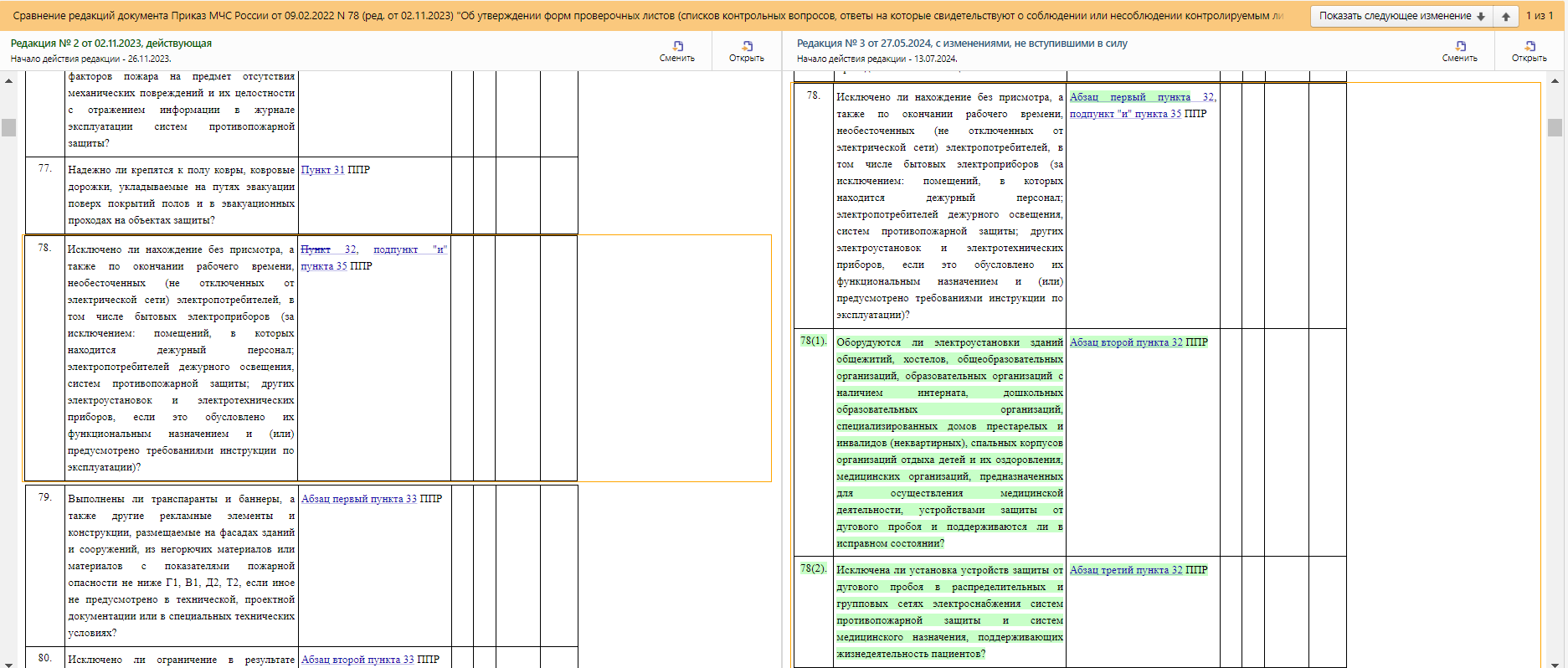Click left header 'Редакция № 2 от 02.11.2023, действующая'

point(111,44)
